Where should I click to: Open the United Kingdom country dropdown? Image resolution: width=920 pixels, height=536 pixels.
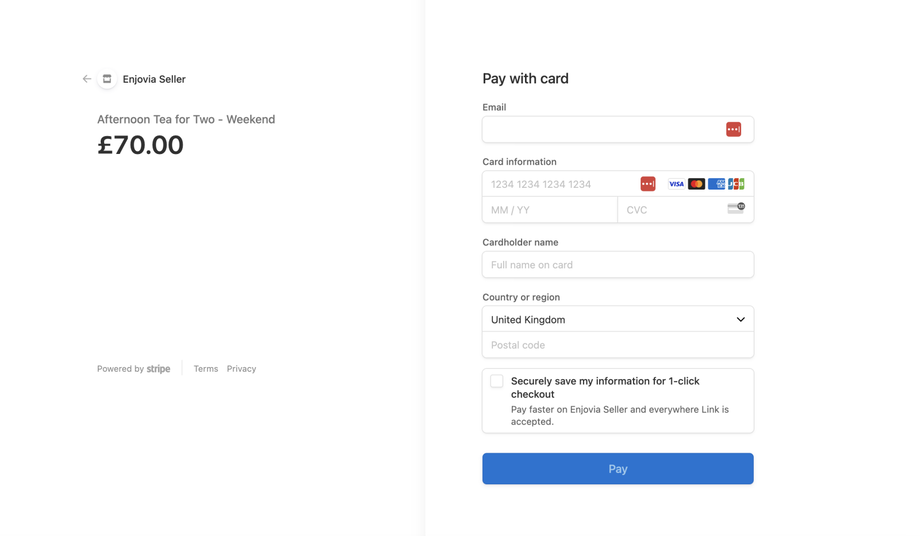click(618, 320)
